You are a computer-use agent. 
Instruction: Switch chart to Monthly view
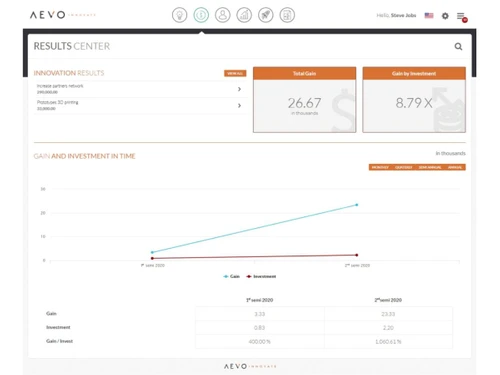[x=380, y=167]
